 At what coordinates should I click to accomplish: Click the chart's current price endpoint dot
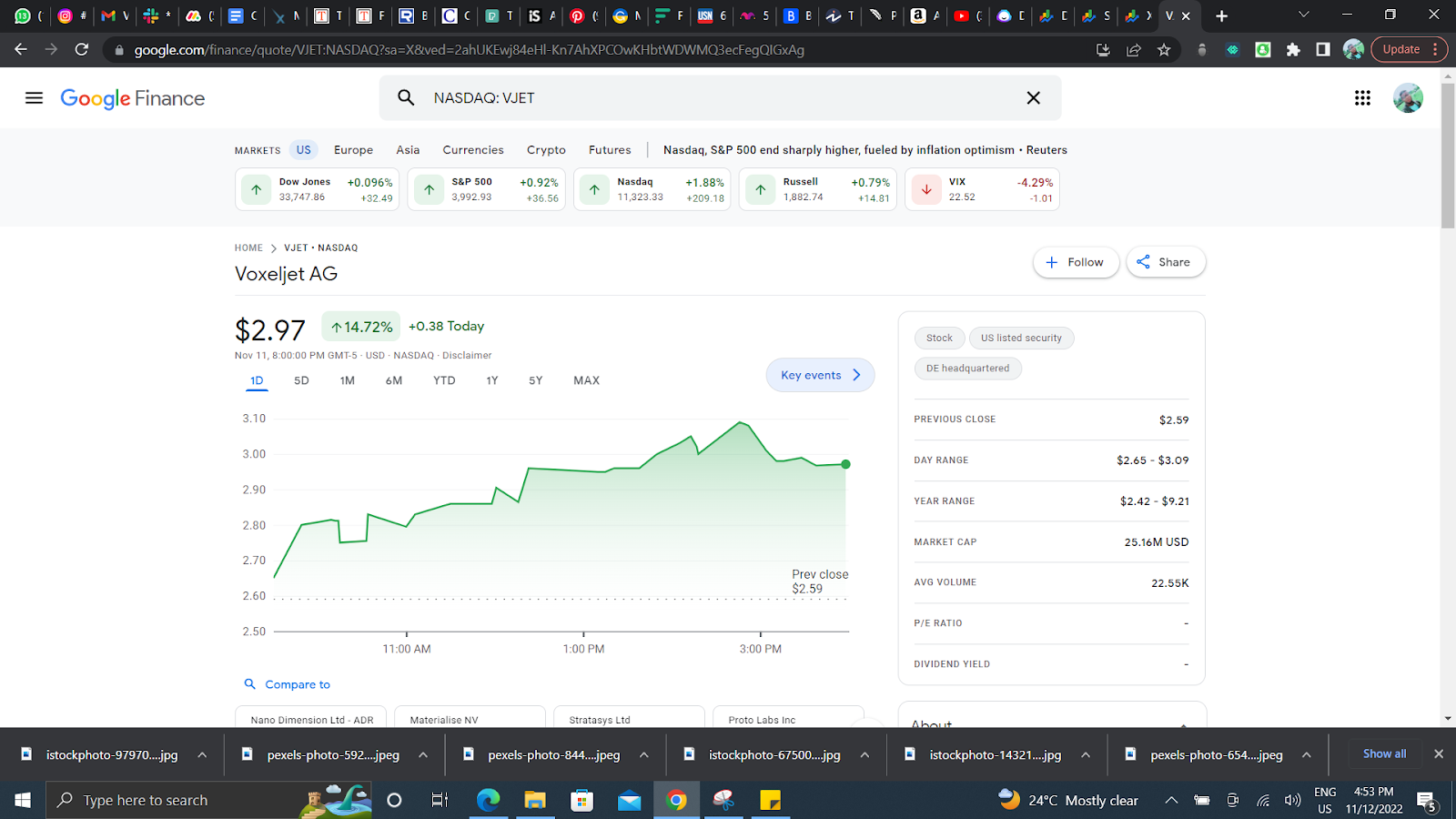(x=845, y=464)
